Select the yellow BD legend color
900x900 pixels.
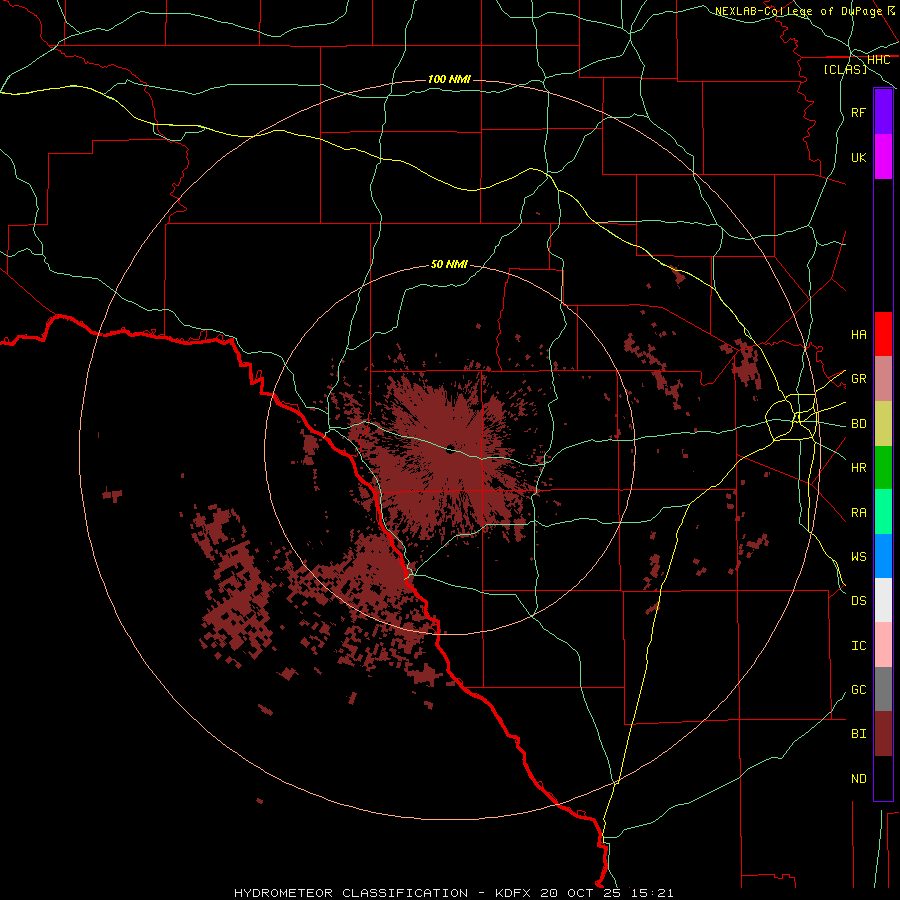883,424
